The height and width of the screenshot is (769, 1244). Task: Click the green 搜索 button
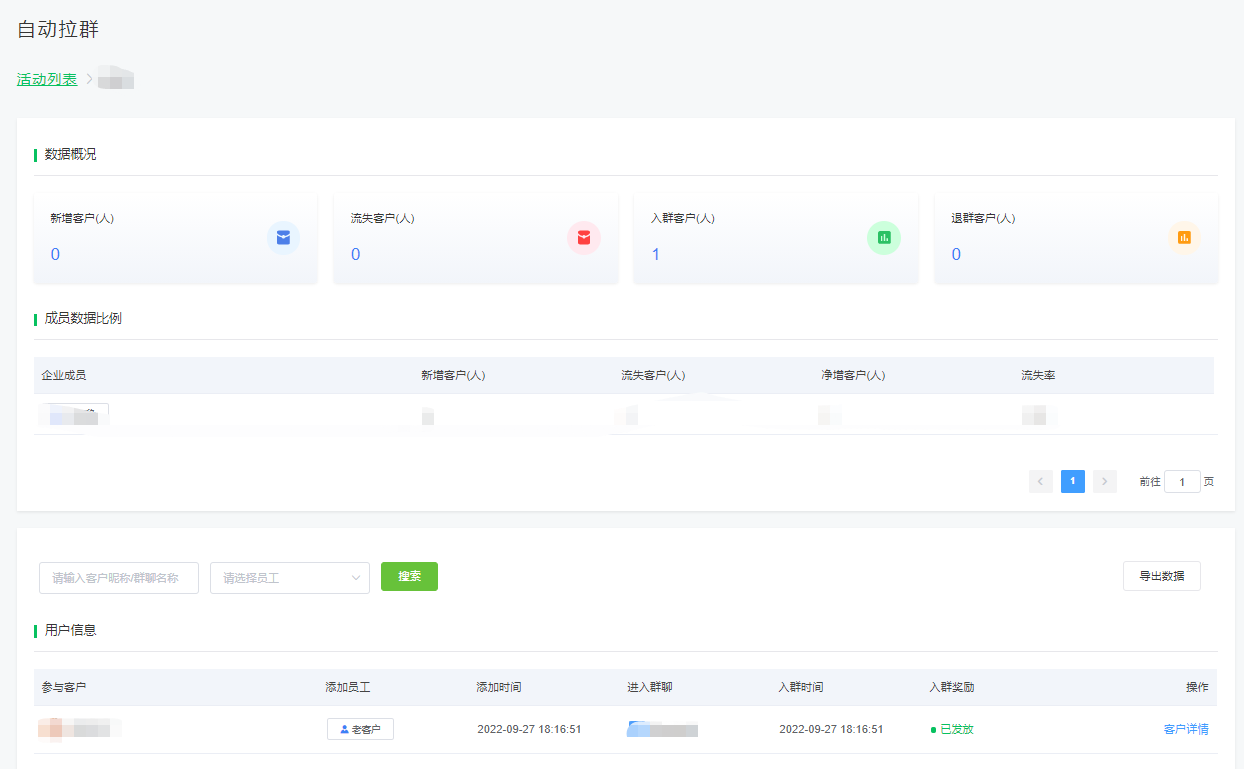tap(409, 576)
